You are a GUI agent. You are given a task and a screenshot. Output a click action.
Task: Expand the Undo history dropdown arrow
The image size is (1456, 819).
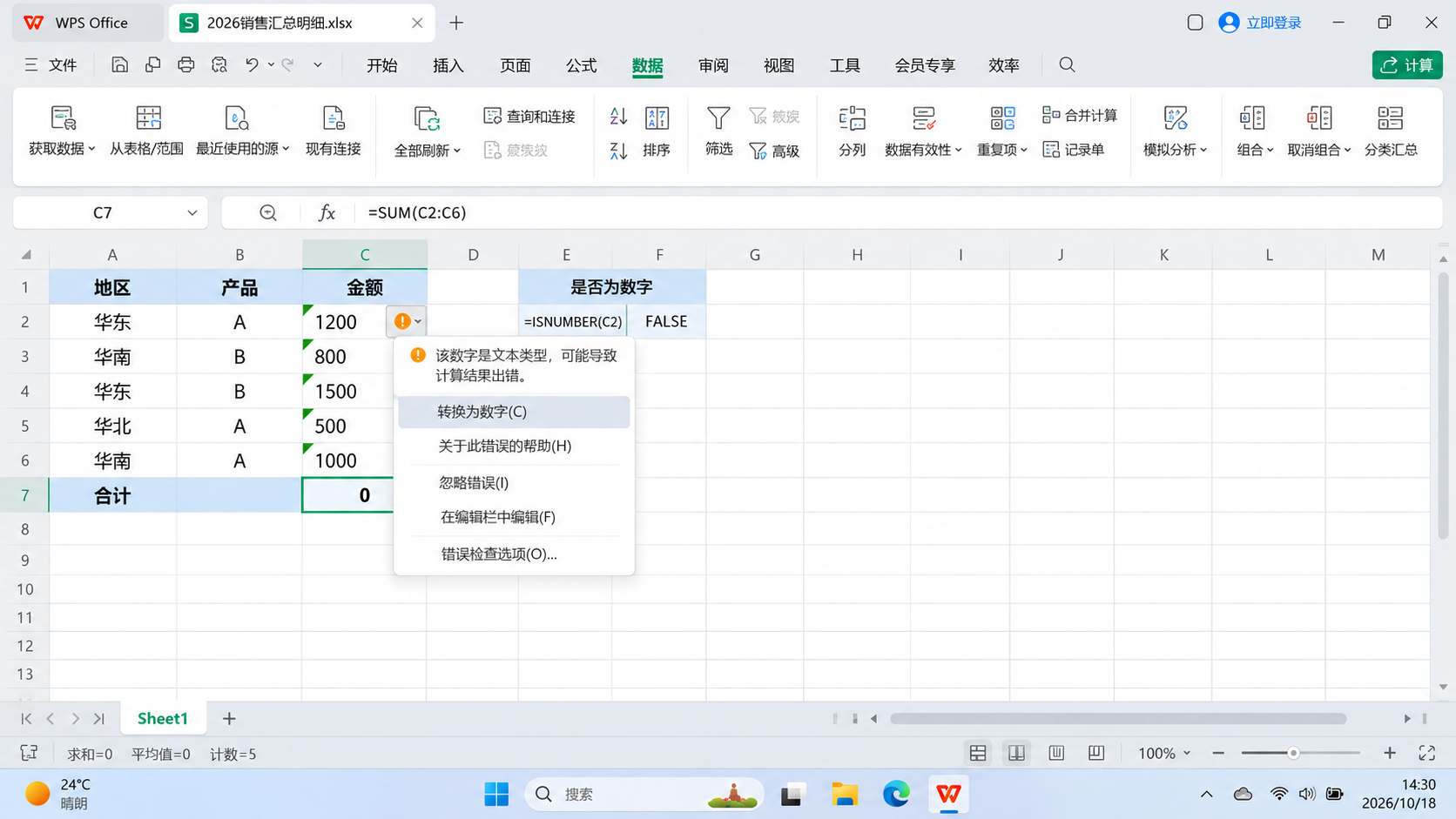271,64
